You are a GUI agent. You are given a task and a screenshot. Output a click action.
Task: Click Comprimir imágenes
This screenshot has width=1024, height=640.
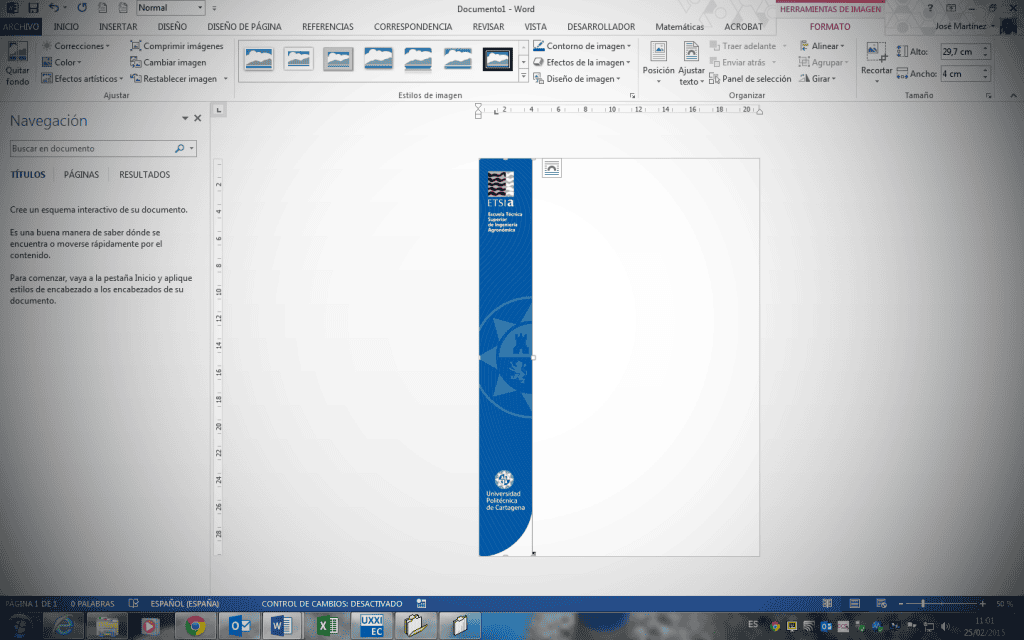click(176, 46)
